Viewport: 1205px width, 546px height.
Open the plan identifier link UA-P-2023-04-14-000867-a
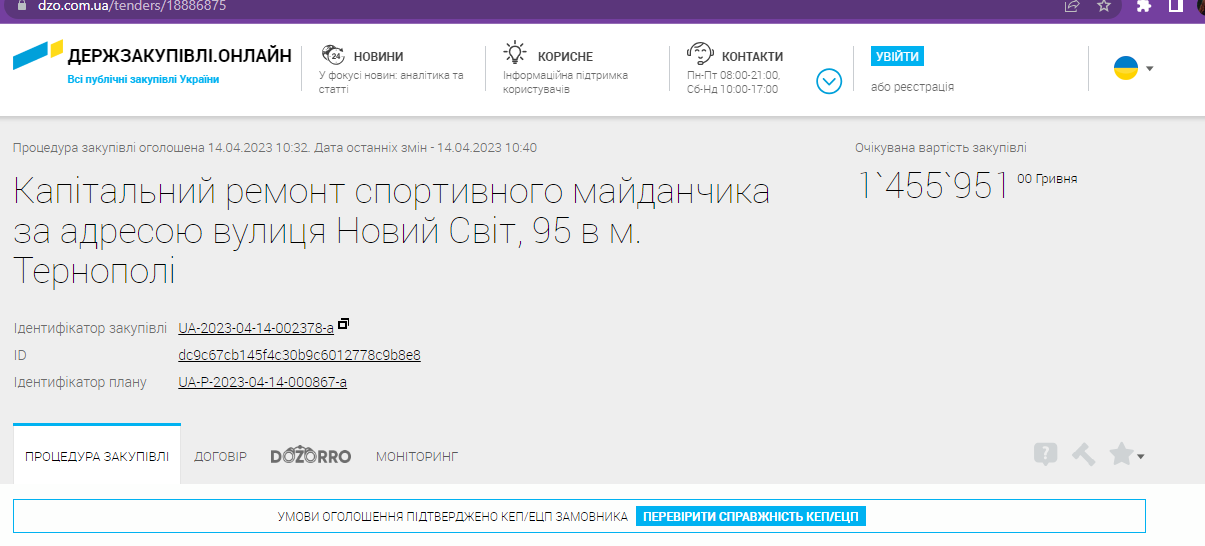pyautogui.click(x=262, y=382)
